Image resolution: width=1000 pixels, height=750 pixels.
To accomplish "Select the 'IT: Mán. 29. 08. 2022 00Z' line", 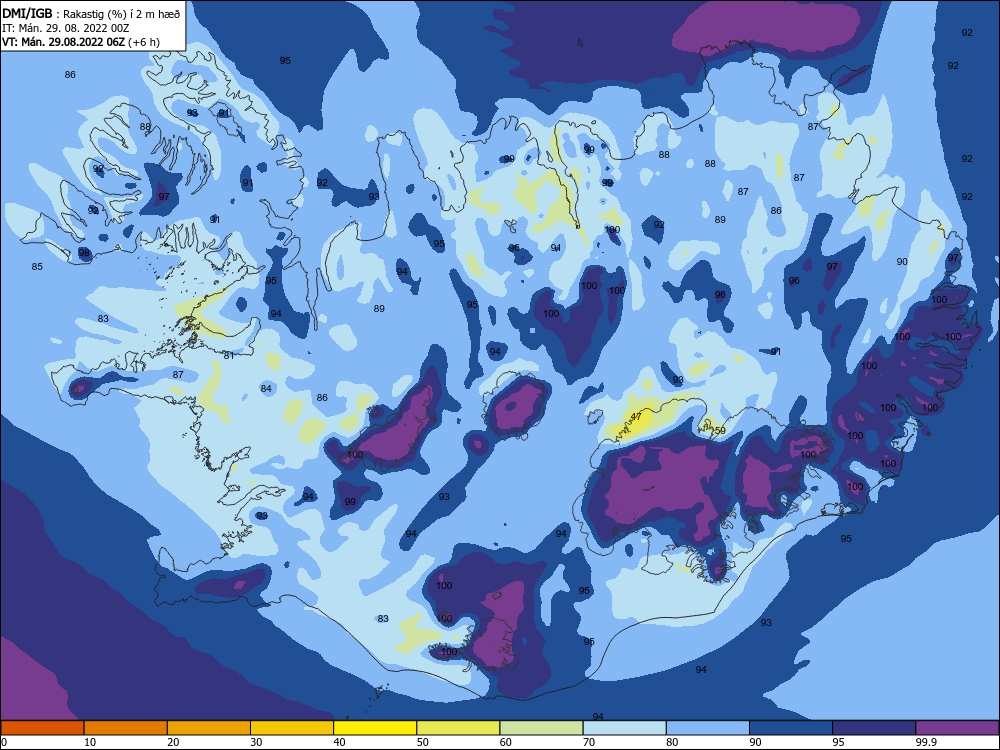I will pyautogui.click(x=66, y=28).
